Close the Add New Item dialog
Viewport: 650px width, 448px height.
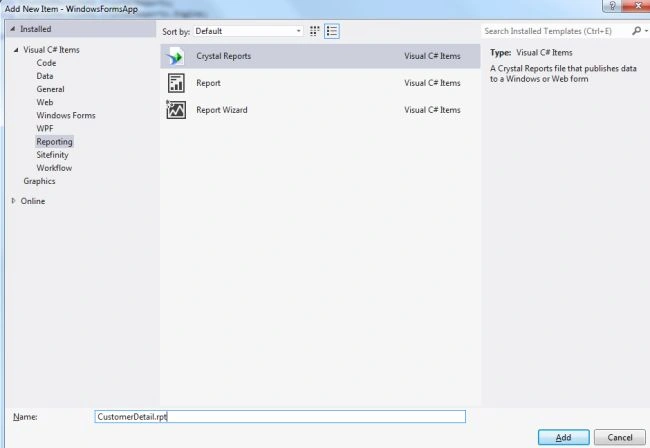click(638, 5)
